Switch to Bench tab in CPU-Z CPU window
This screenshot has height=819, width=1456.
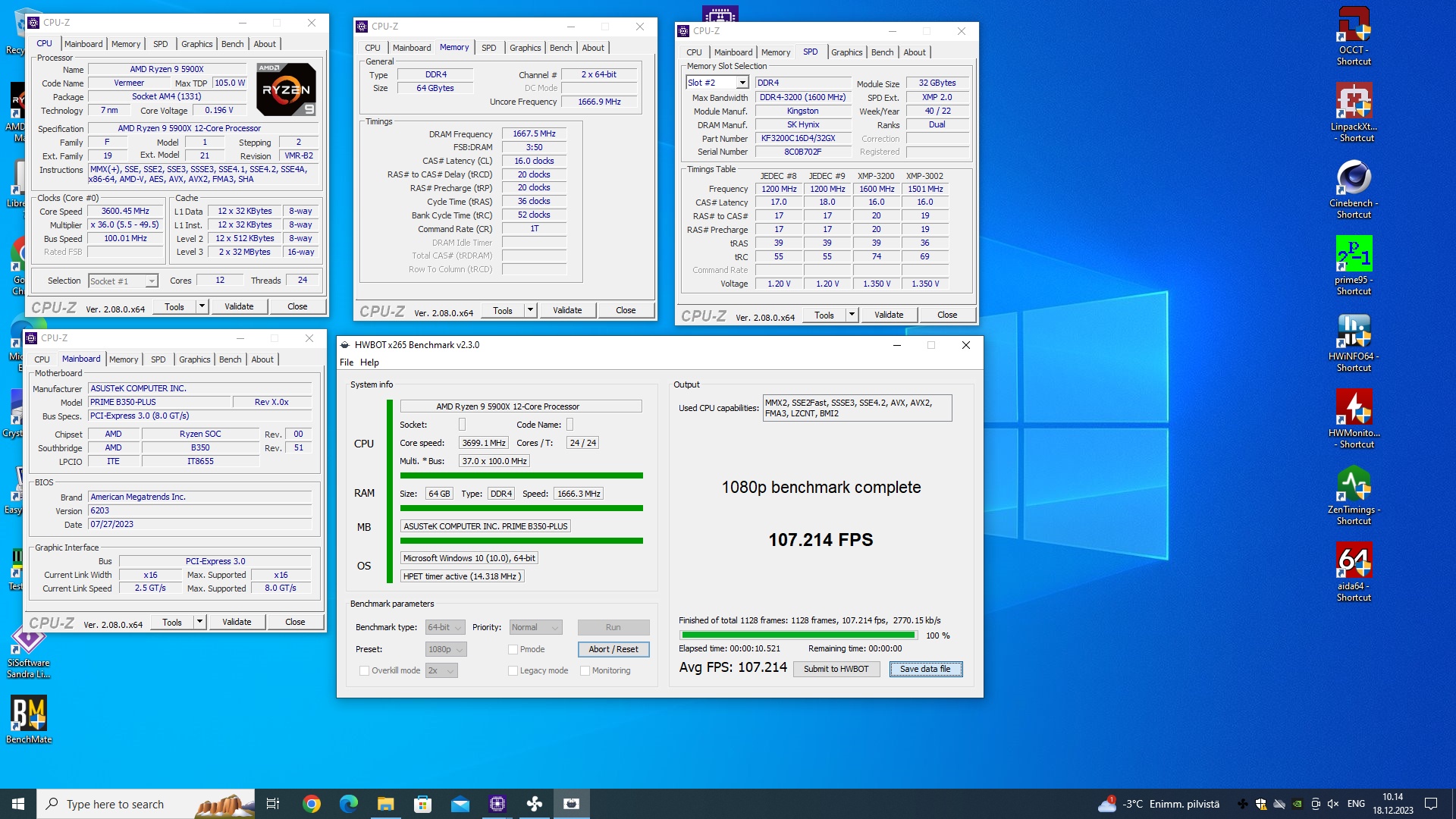click(232, 44)
